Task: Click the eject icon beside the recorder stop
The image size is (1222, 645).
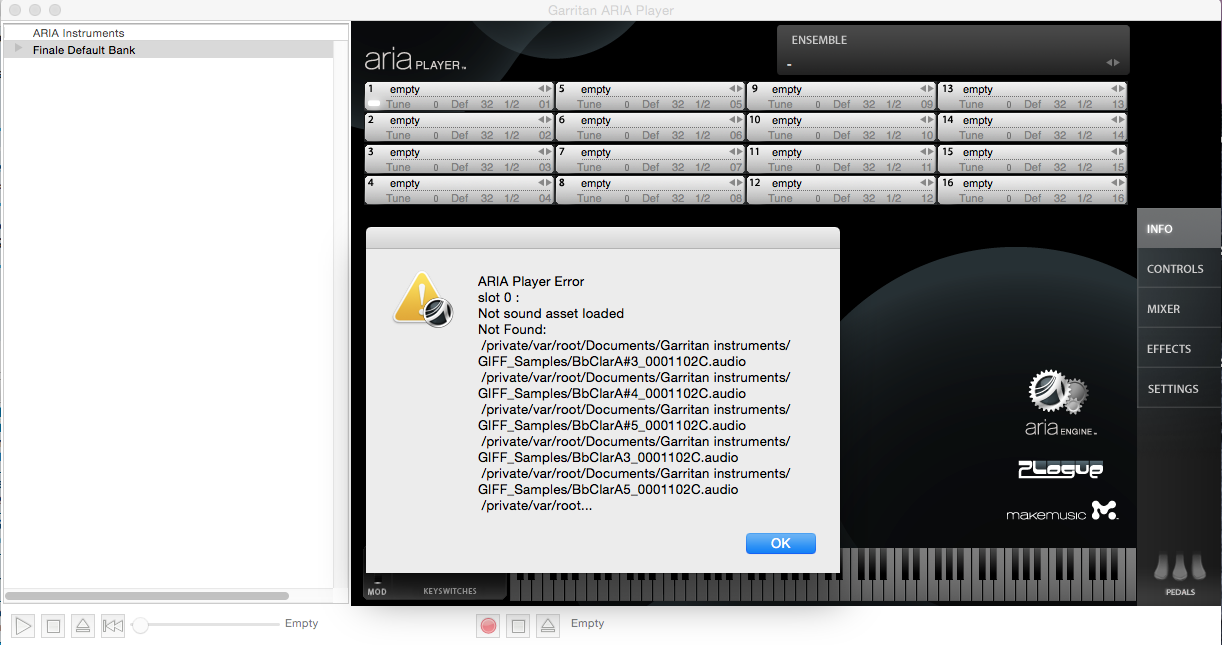Action: [547, 626]
